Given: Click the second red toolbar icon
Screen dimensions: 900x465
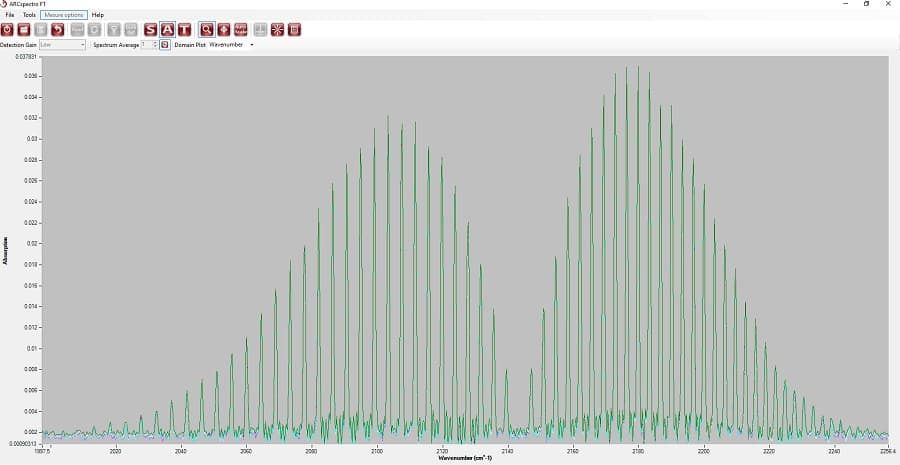Looking at the screenshot, I should 24,30.
